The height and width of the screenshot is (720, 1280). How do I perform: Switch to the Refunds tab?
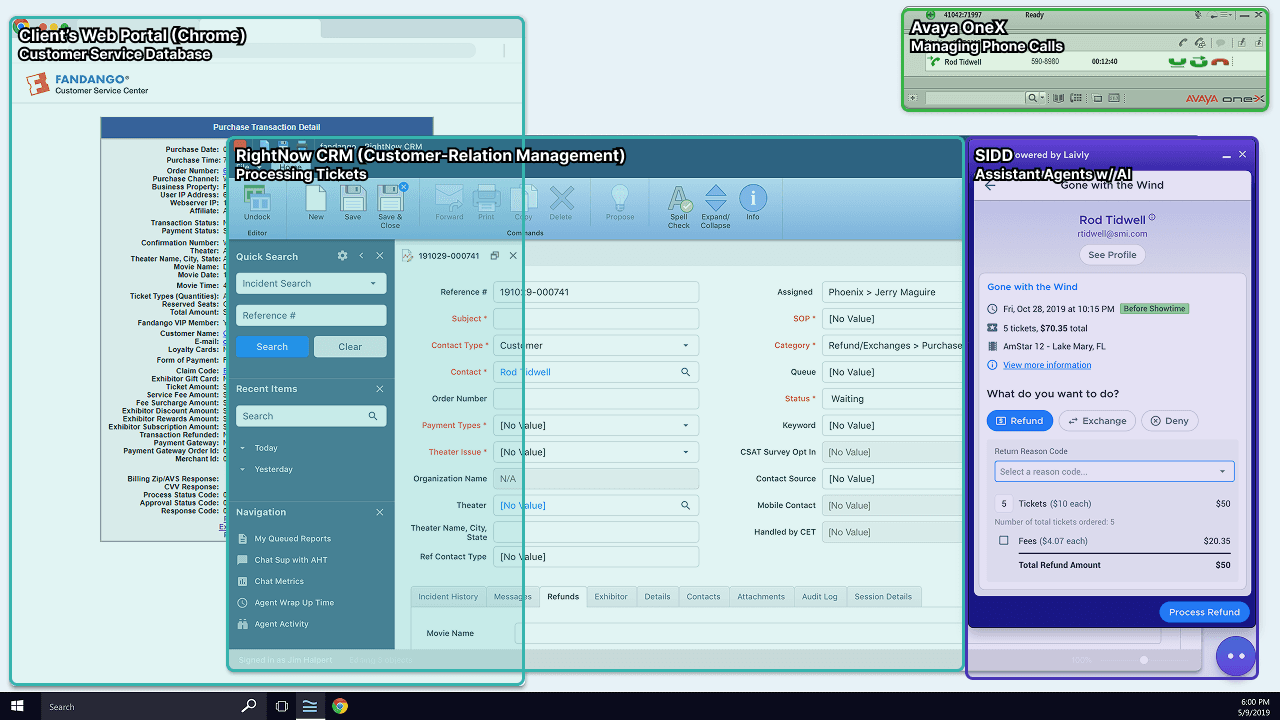[563, 597]
